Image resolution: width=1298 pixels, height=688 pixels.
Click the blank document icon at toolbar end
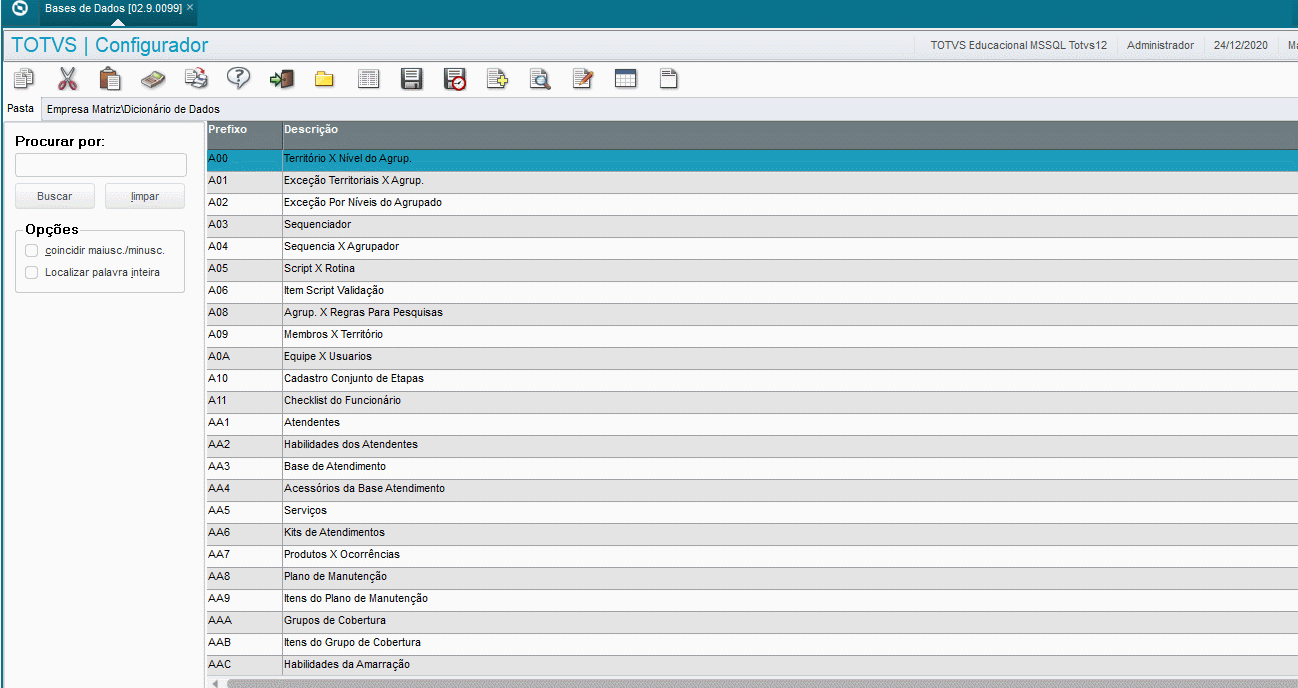coord(668,79)
